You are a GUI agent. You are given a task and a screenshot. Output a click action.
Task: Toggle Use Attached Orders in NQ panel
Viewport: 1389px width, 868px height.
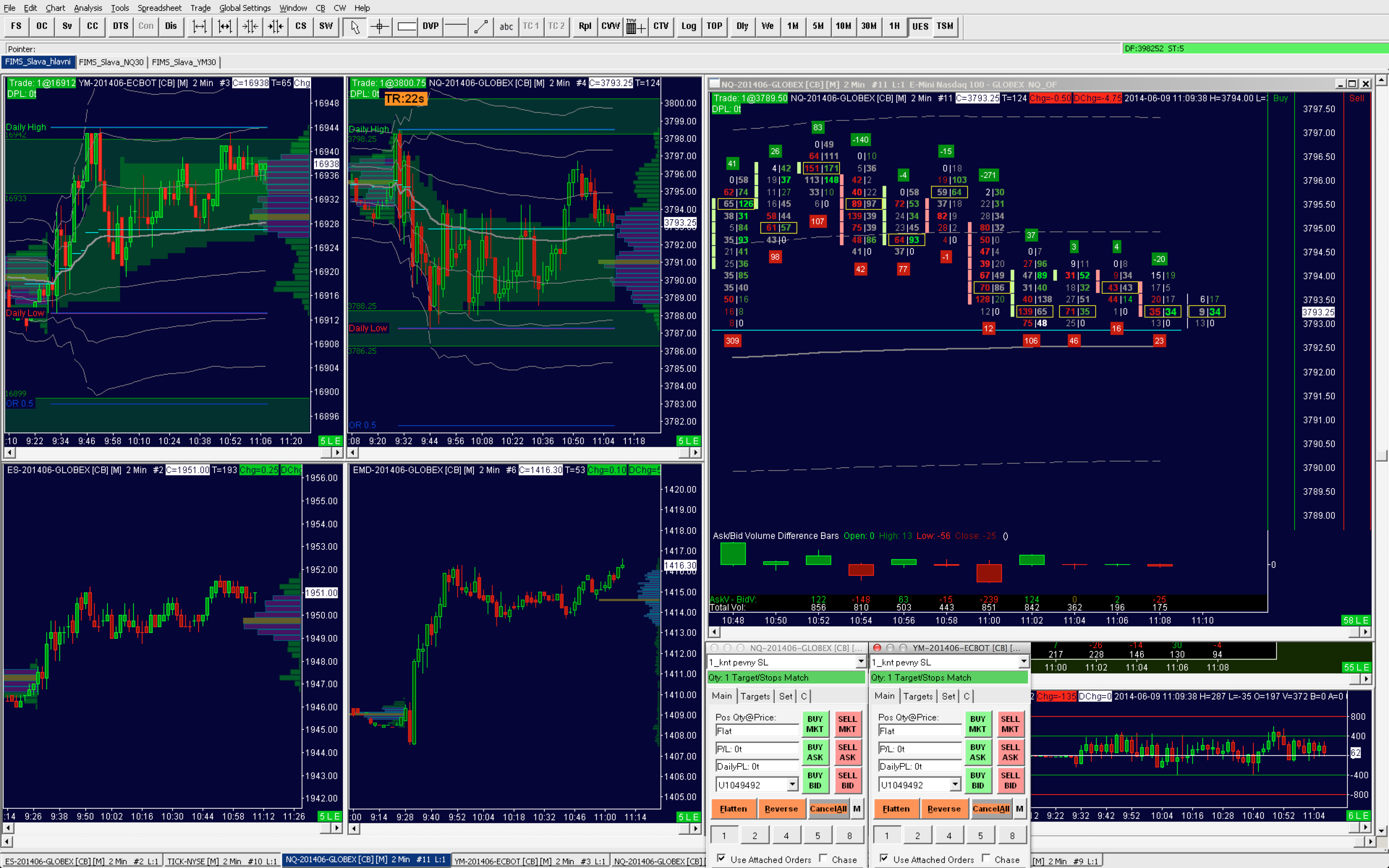(x=722, y=858)
